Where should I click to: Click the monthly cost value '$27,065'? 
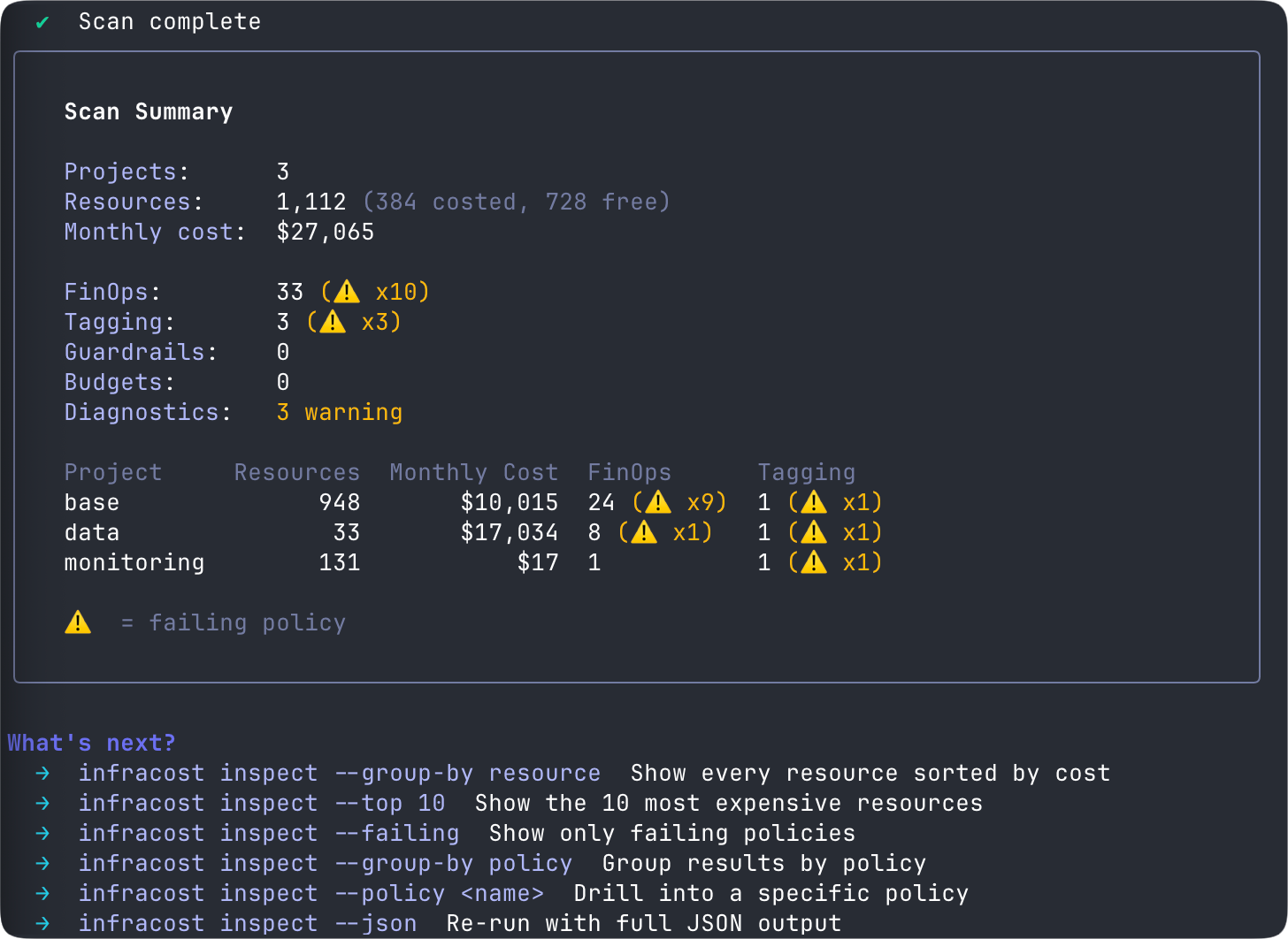click(326, 233)
